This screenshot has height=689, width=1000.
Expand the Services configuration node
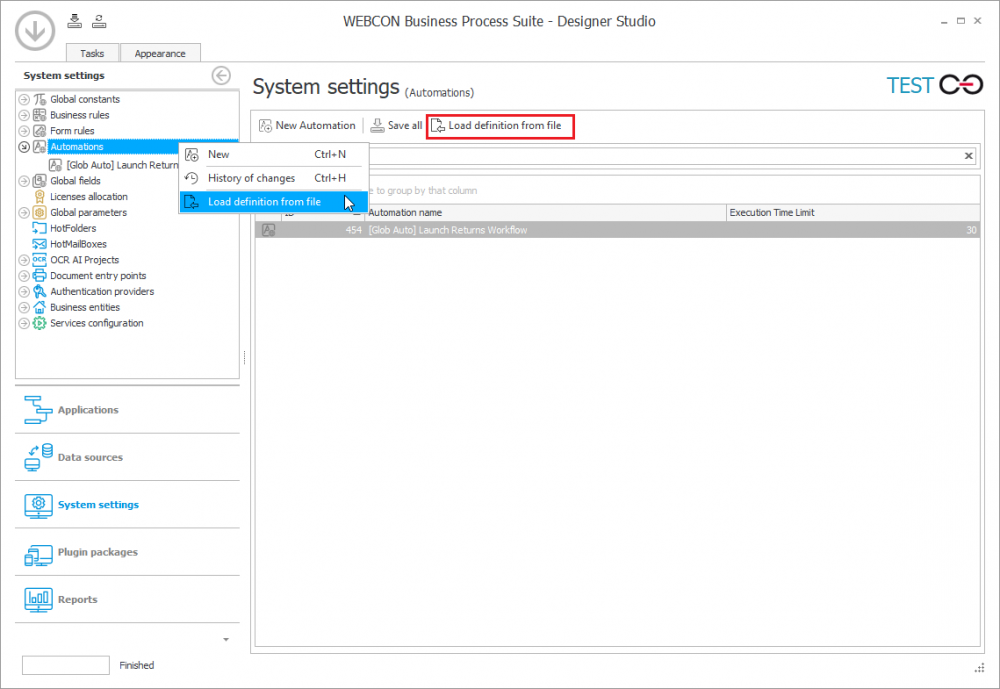point(24,323)
